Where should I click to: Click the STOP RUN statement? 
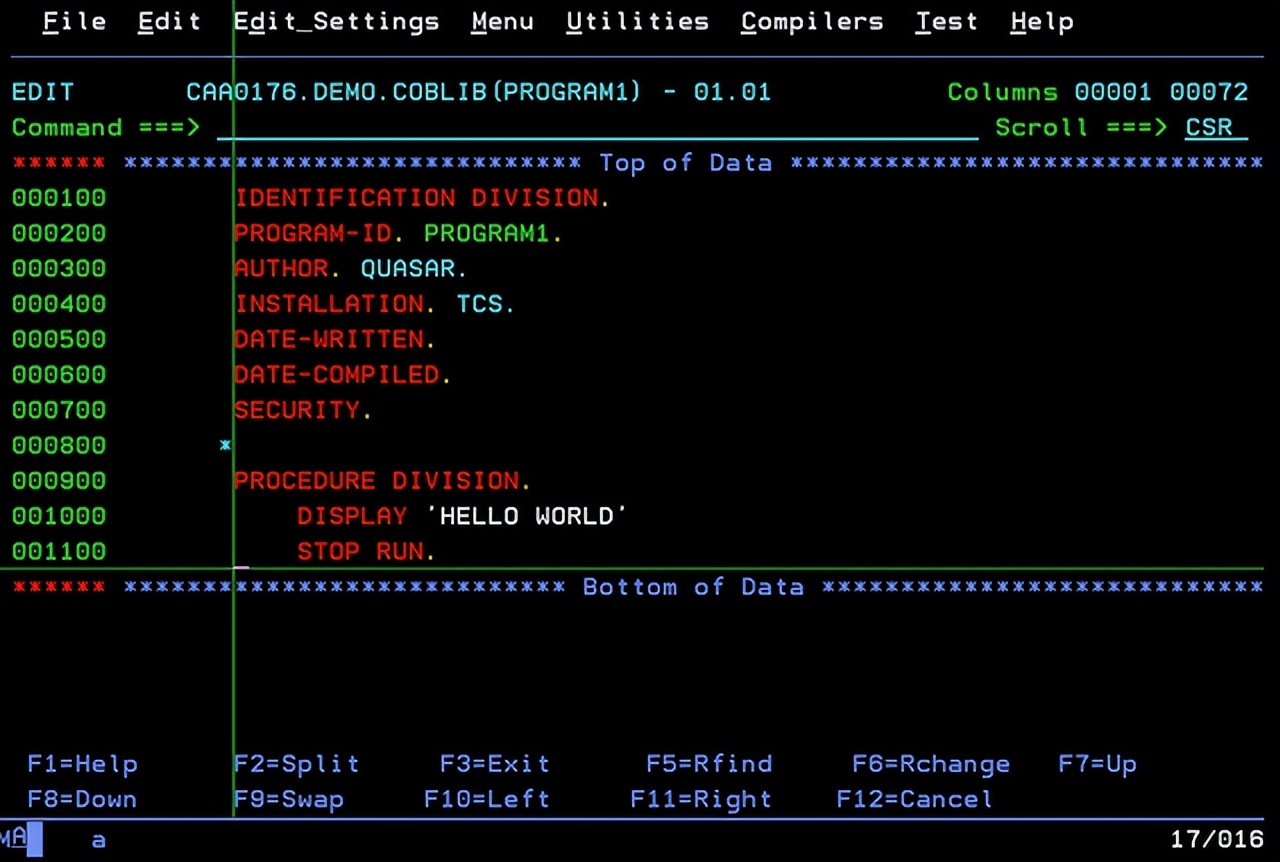(x=361, y=551)
